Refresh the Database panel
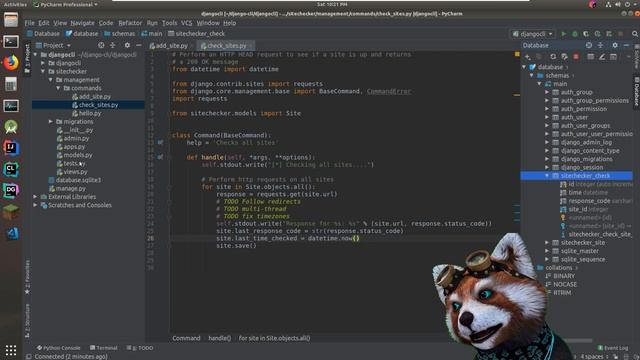 tap(553, 57)
